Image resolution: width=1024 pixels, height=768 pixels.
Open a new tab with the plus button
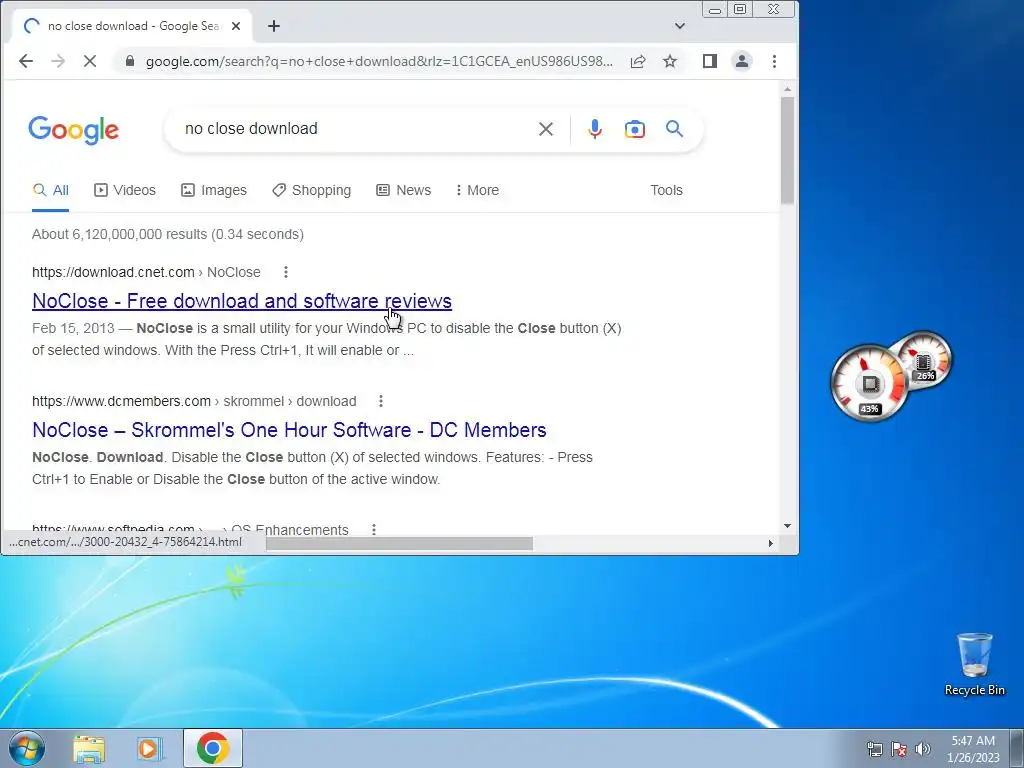(274, 26)
